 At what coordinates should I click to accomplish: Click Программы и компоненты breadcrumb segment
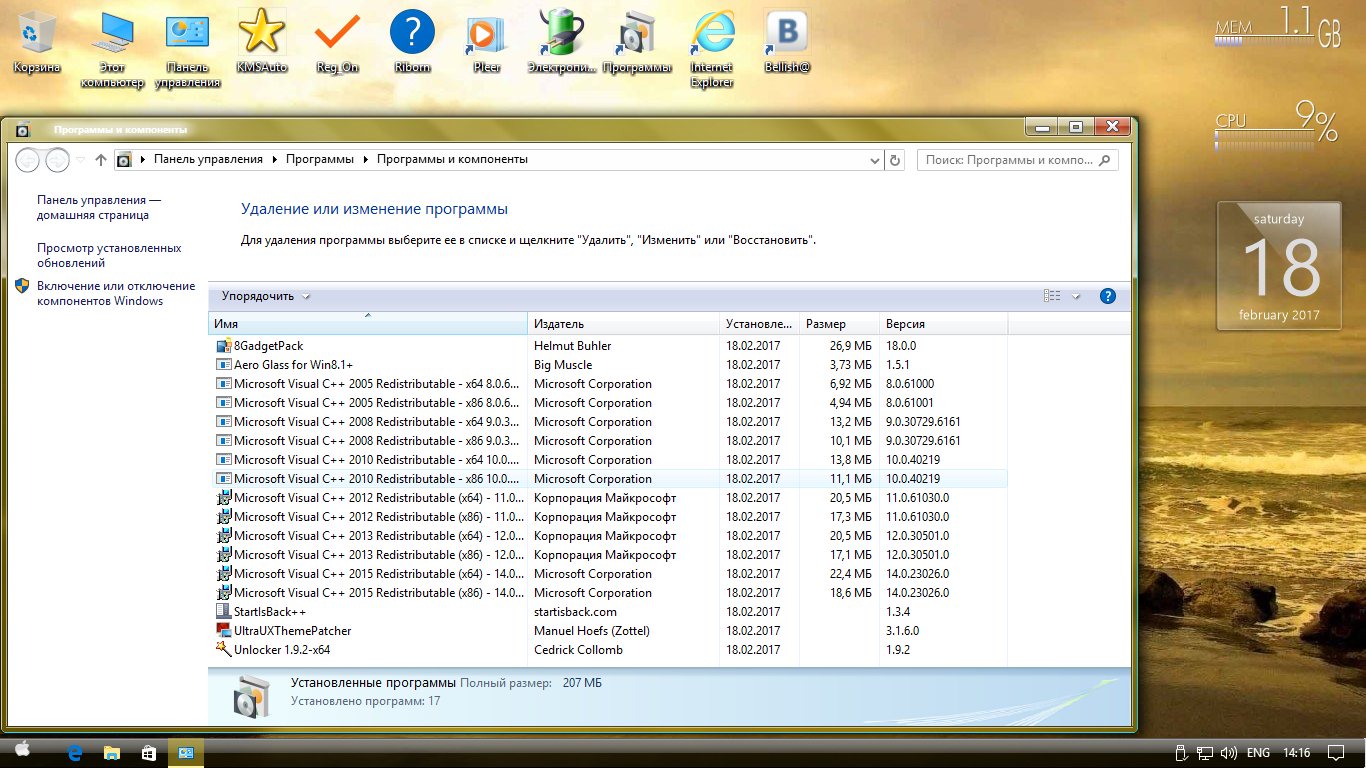click(x=452, y=159)
